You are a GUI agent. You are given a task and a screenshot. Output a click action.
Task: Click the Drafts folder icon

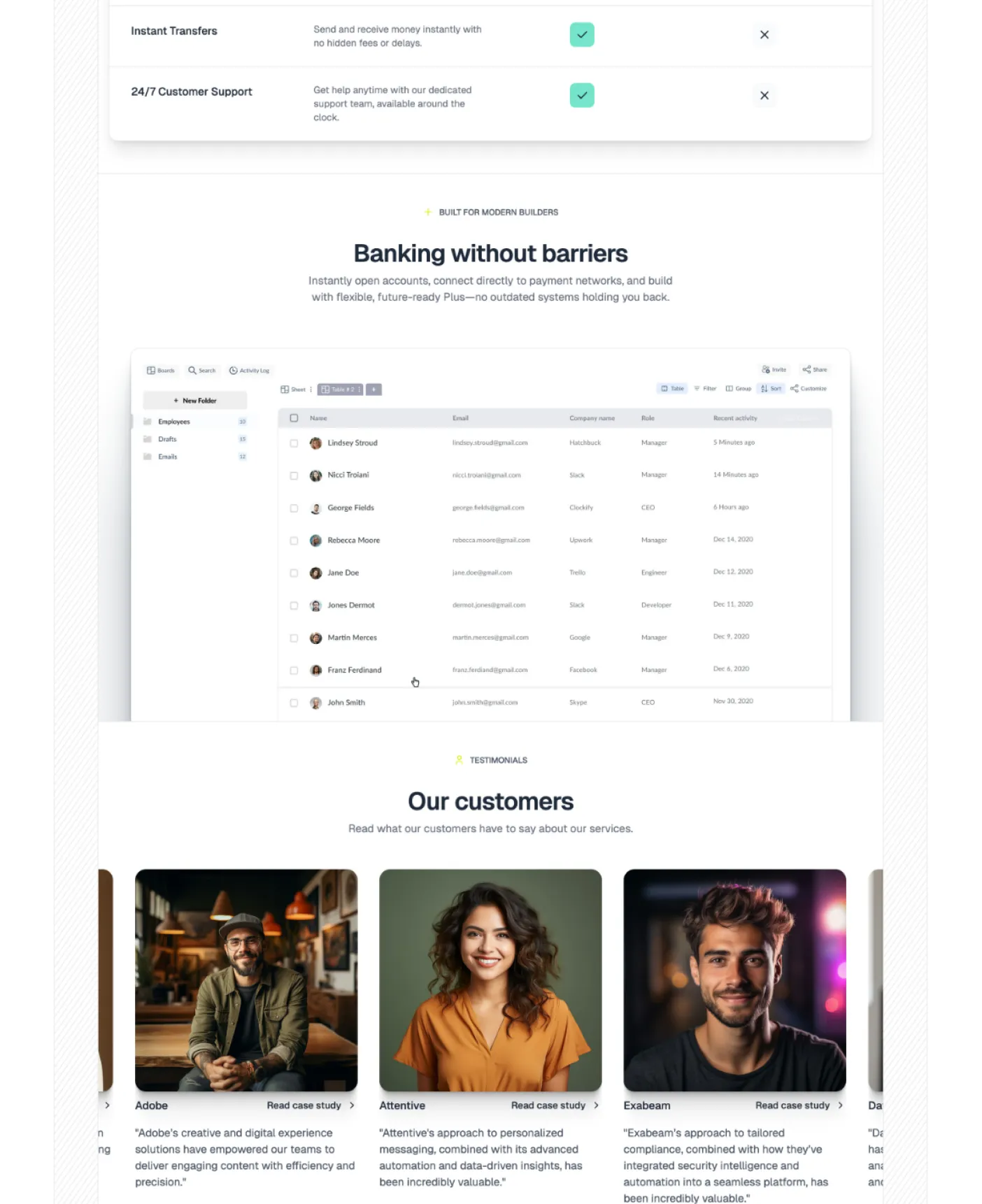[x=148, y=439]
